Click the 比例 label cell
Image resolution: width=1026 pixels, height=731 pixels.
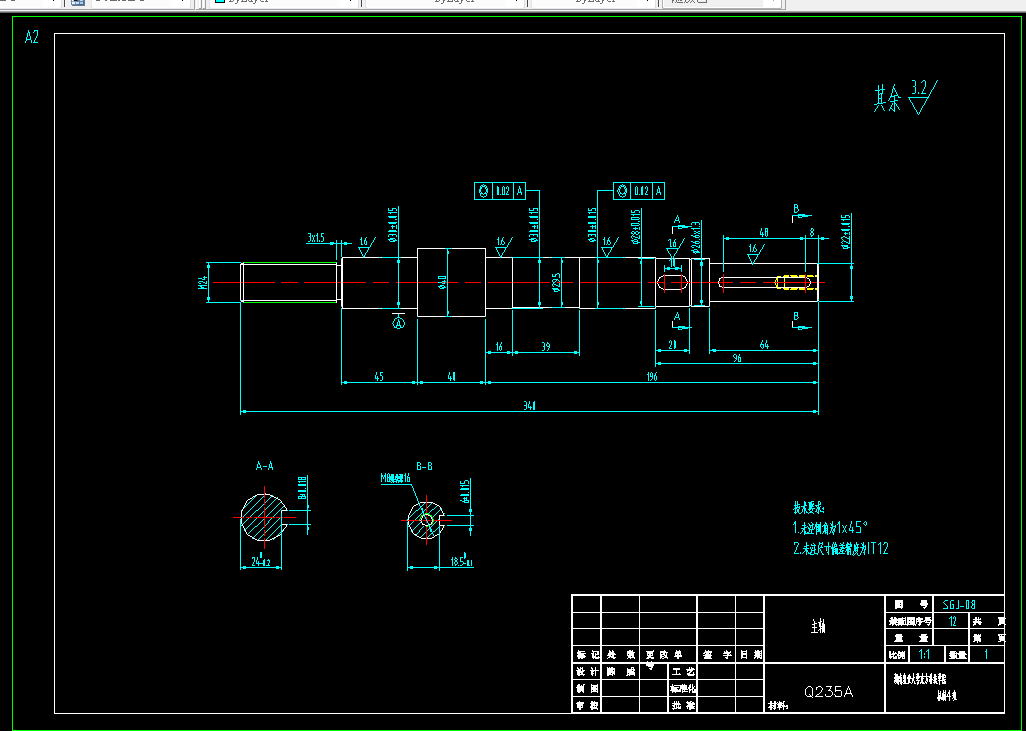(x=897, y=654)
